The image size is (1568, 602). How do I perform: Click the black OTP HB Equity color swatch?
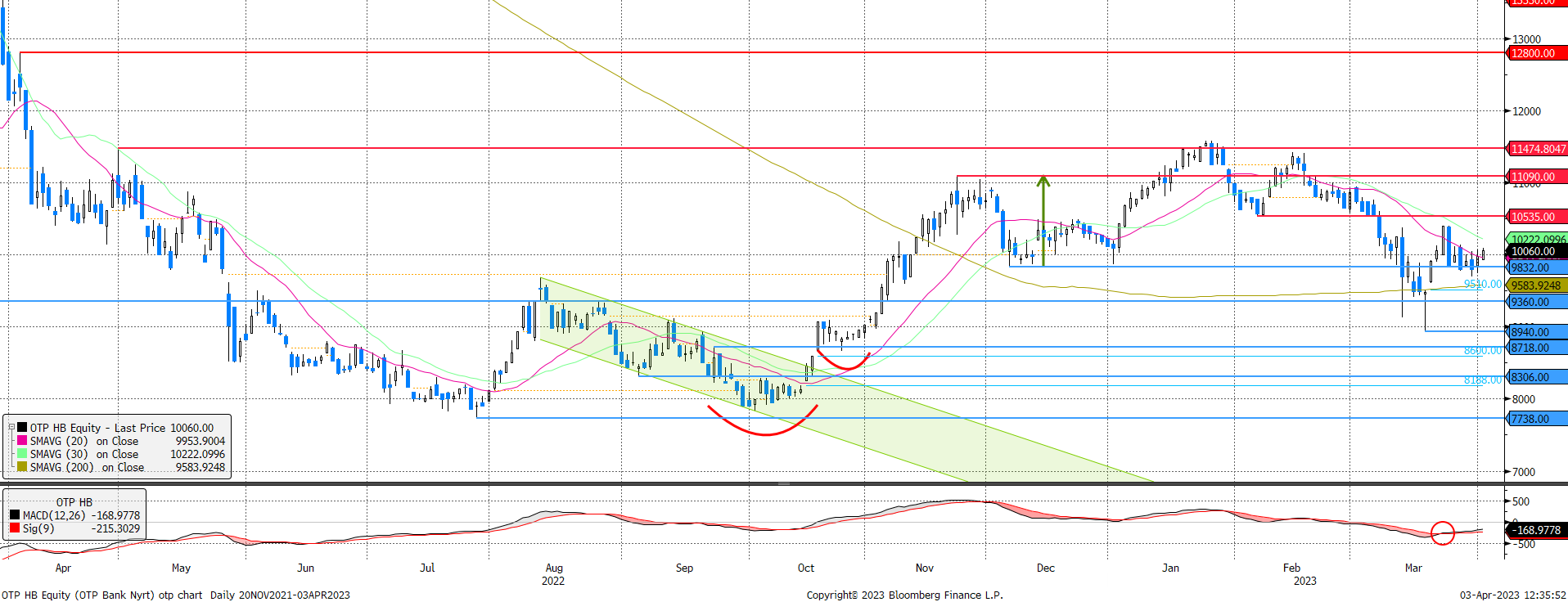[x=22, y=427]
